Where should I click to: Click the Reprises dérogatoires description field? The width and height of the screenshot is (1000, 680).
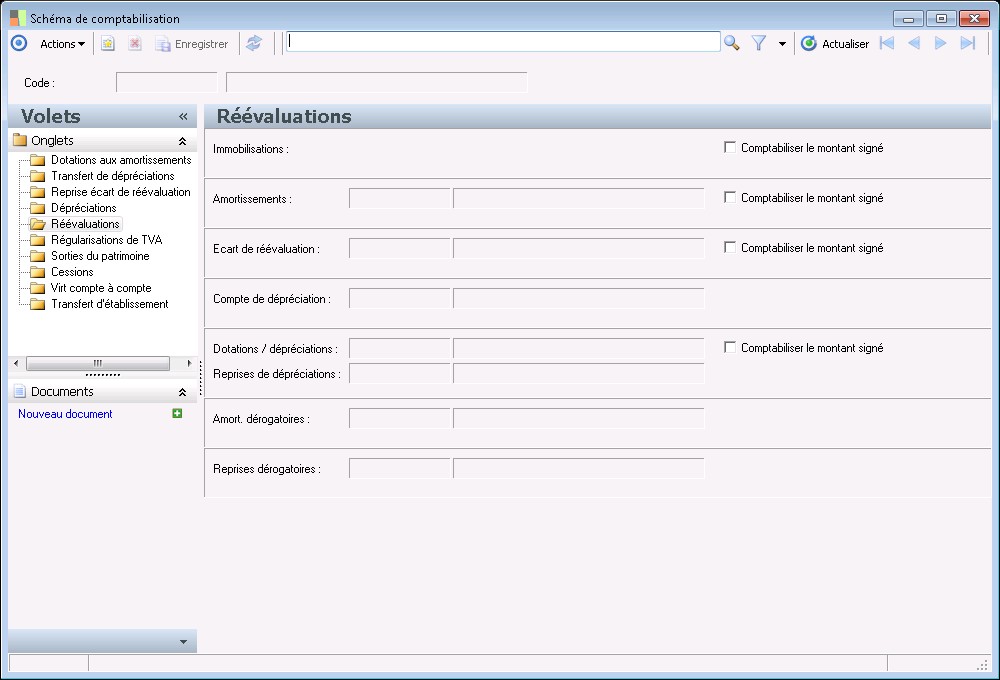click(x=579, y=468)
